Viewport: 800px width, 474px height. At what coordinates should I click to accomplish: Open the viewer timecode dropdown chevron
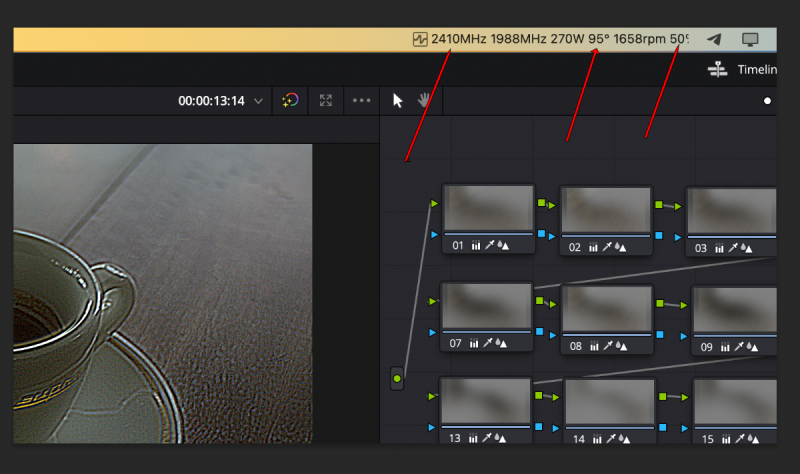[x=258, y=101]
